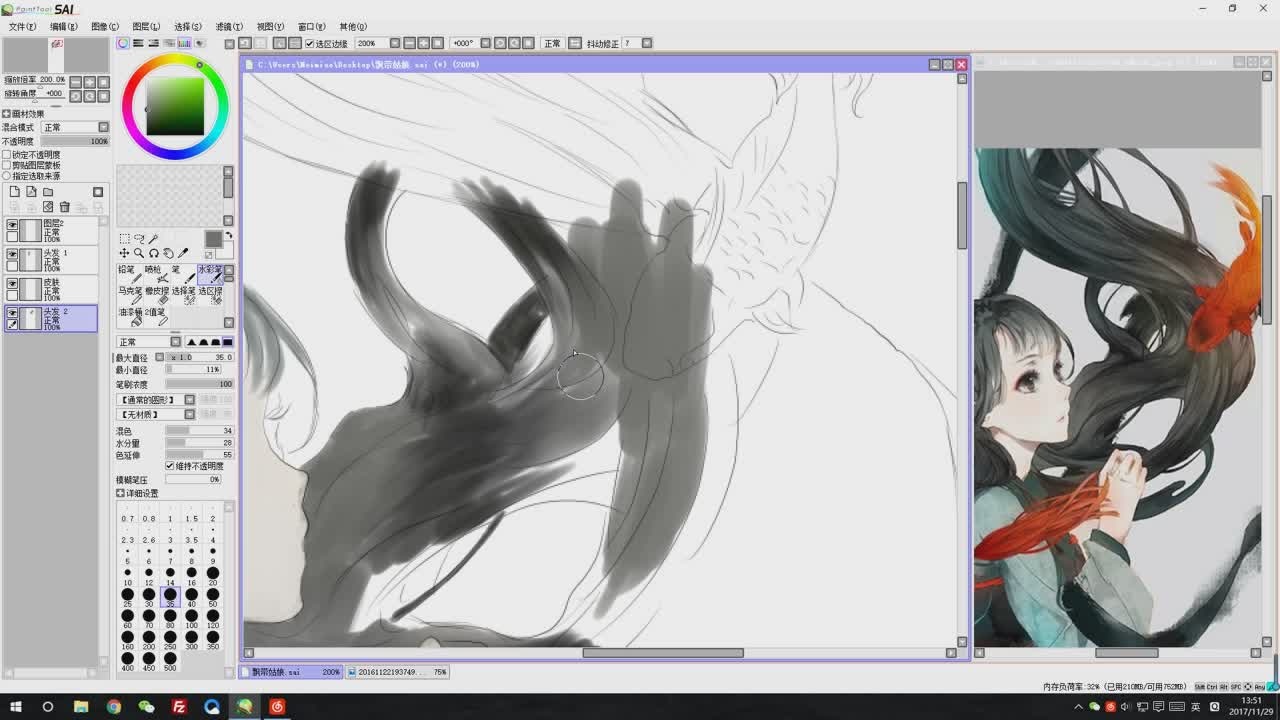Viewport: 1280px width, 720px height.
Task: Open the 文件 menu
Action: [22, 27]
